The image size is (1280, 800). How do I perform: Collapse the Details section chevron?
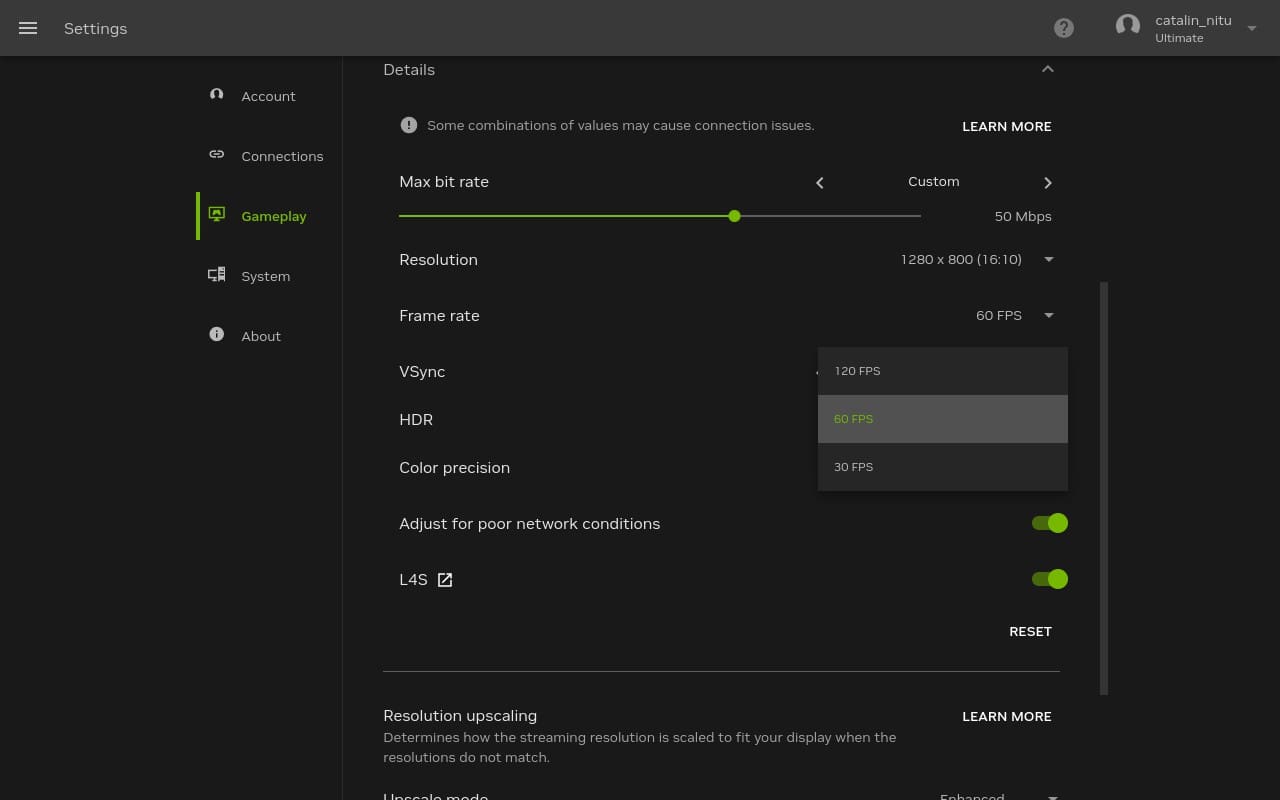1047,69
